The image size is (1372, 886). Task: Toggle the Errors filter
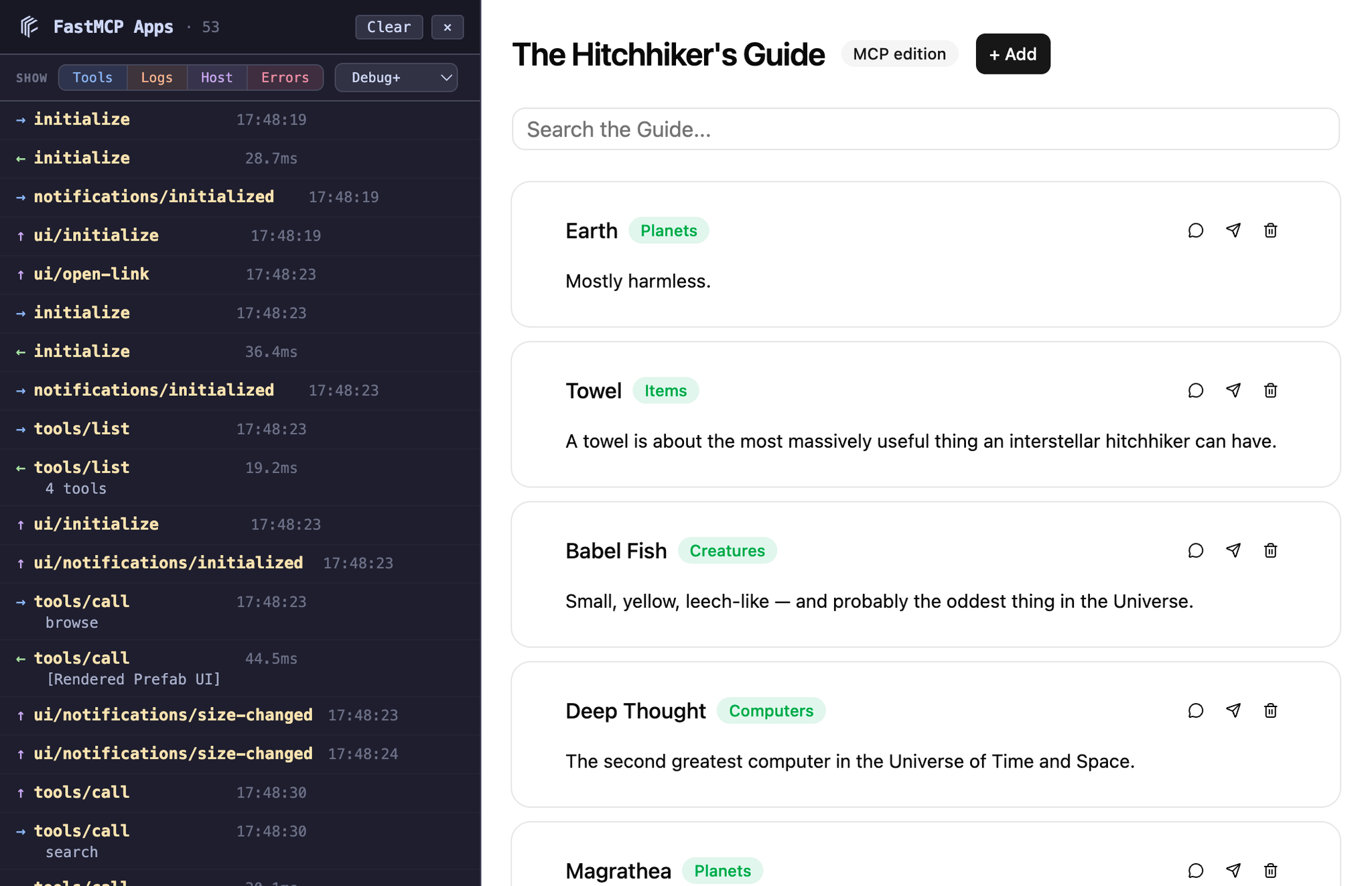[285, 77]
